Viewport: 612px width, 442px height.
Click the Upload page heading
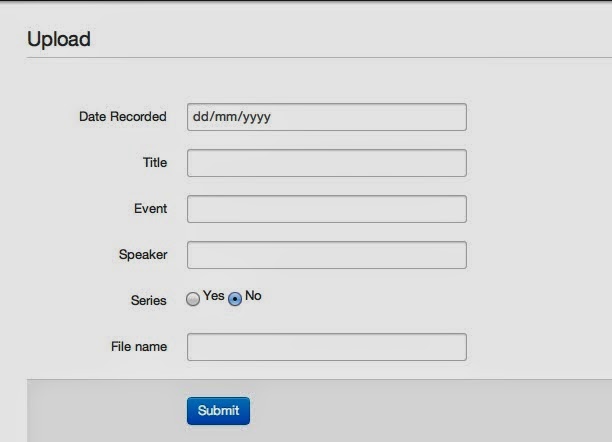pyautogui.click(x=59, y=39)
